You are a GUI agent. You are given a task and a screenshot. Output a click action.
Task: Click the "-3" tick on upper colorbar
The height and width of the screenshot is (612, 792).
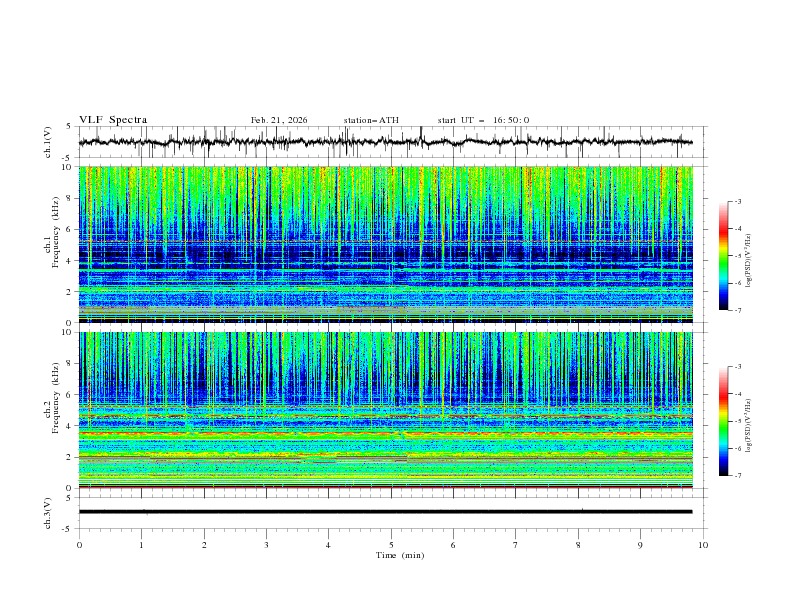click(x=738, y=201)
